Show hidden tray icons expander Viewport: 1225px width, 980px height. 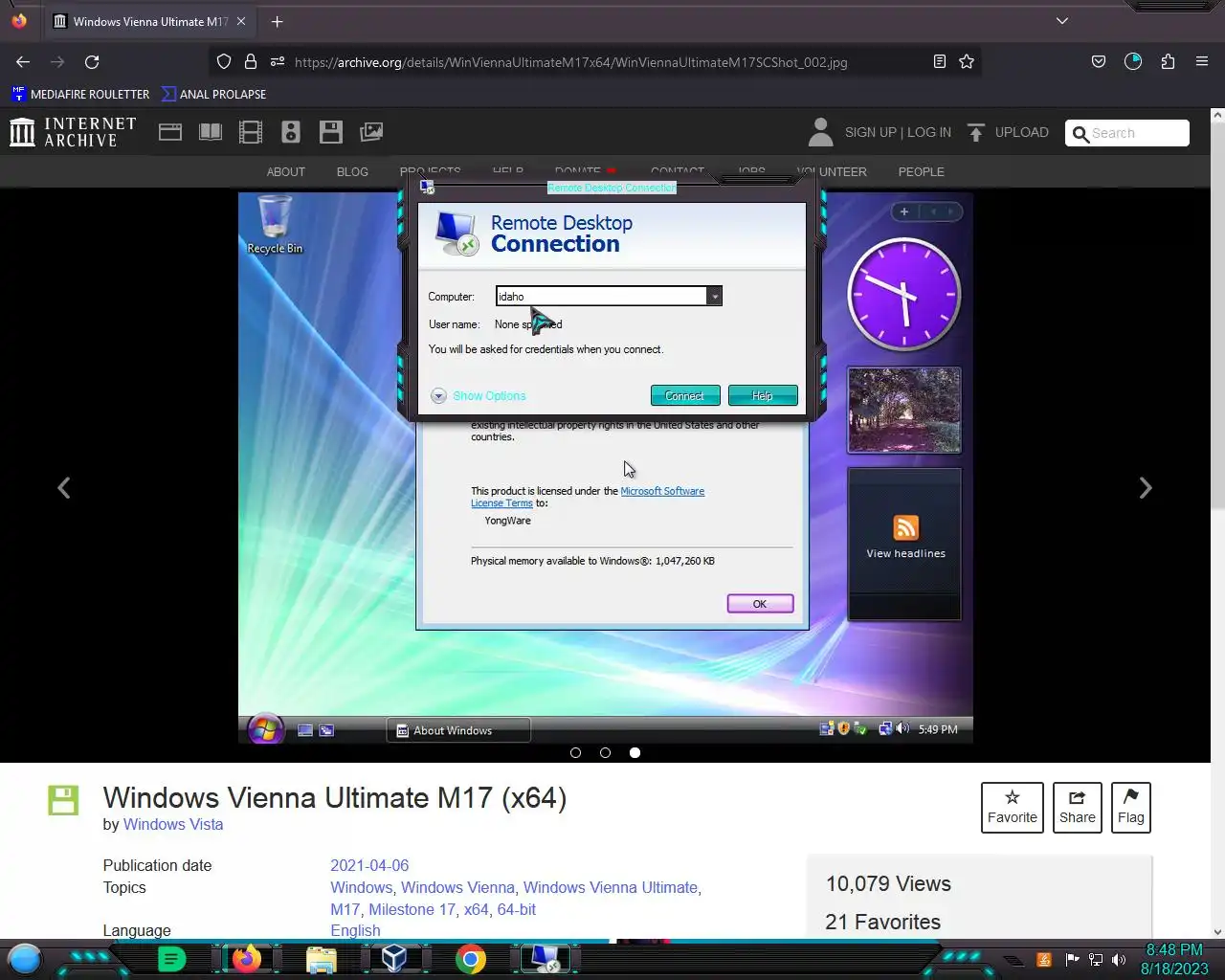coord(1013,960)
